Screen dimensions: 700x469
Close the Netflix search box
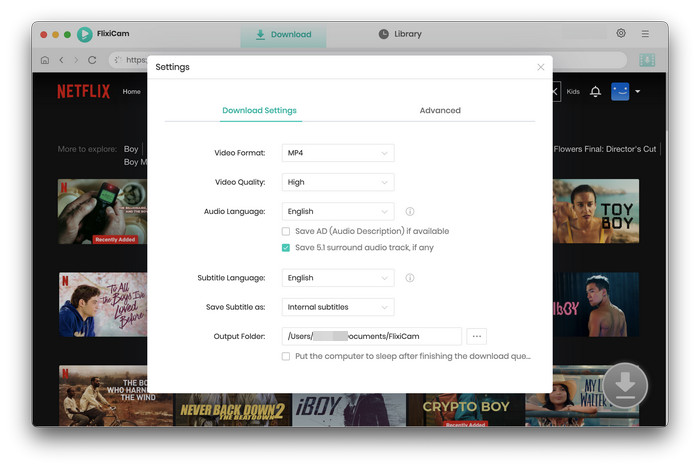click(554, 91)
